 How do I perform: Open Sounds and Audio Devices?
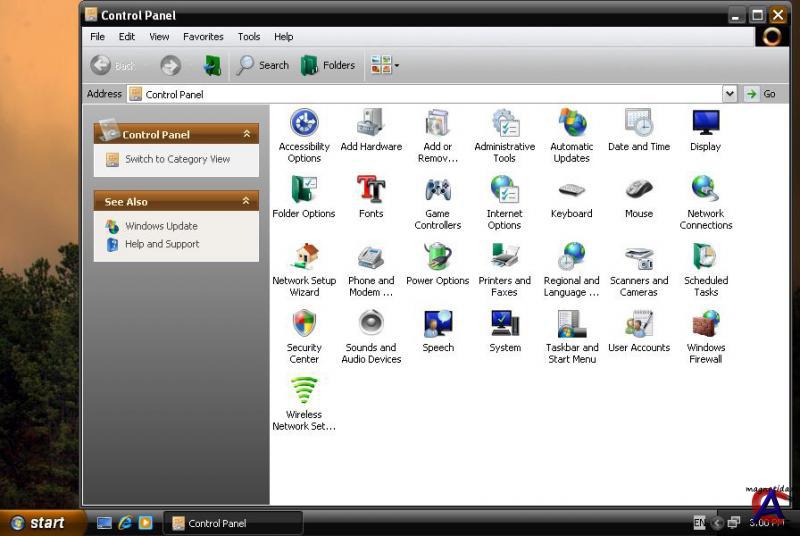pyautogui.click(x=371, y=326)
